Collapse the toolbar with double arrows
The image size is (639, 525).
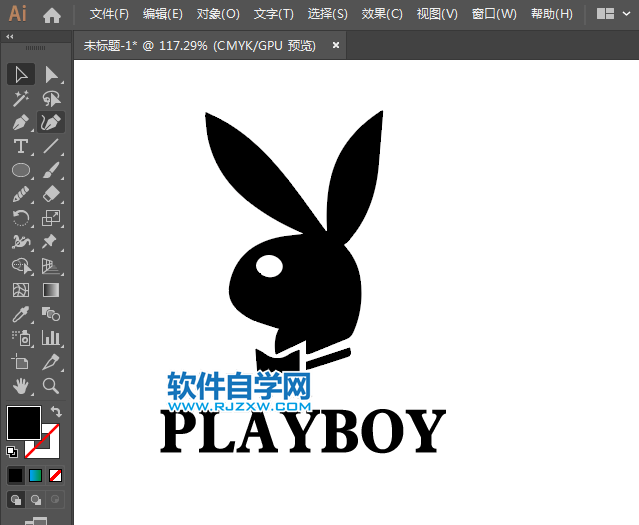click(10, 37)
